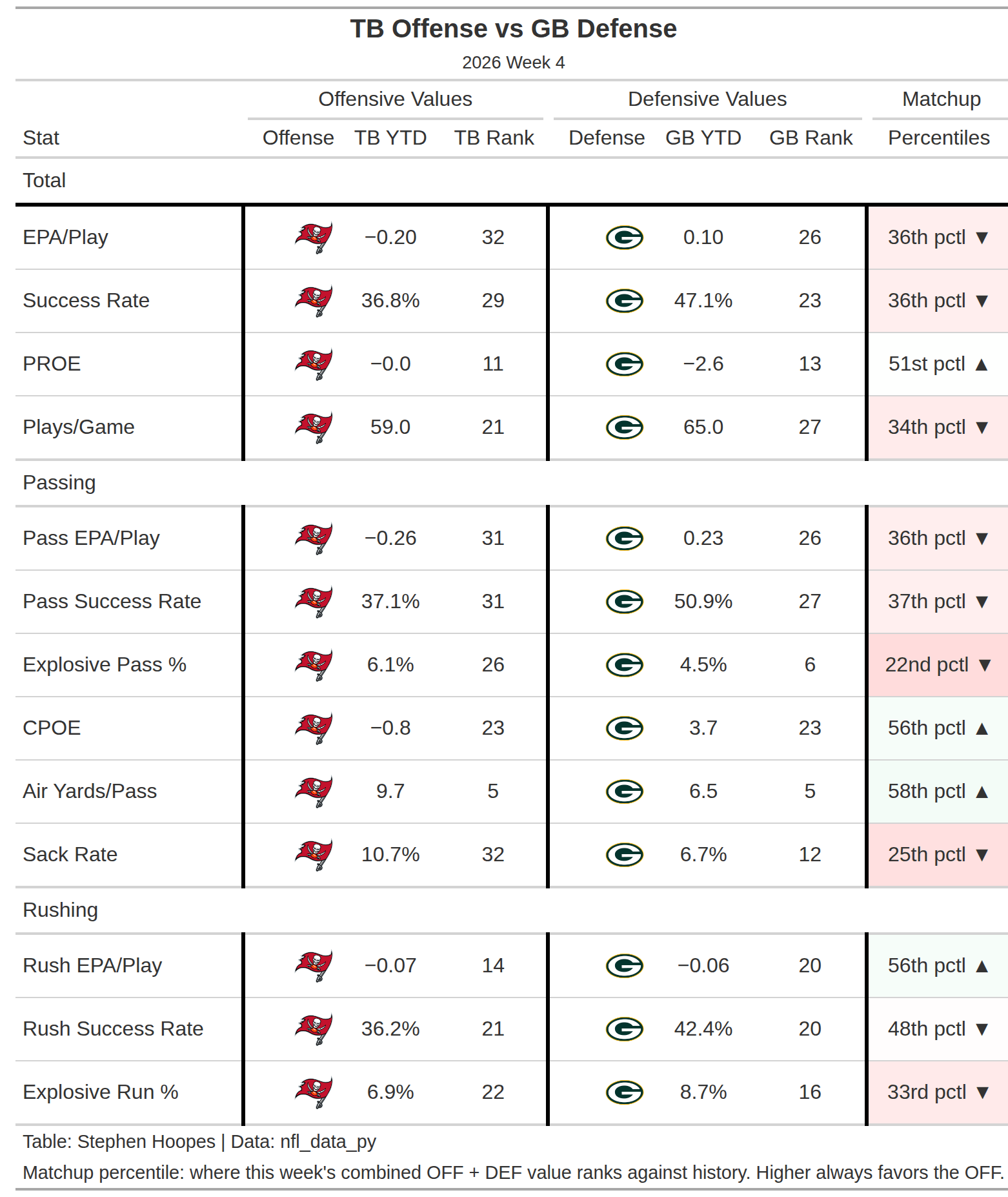Click the Pass Success Rate stat label
This screenshot has height=1197, width=1008.
pyautogui.click(x=112, y=602)
